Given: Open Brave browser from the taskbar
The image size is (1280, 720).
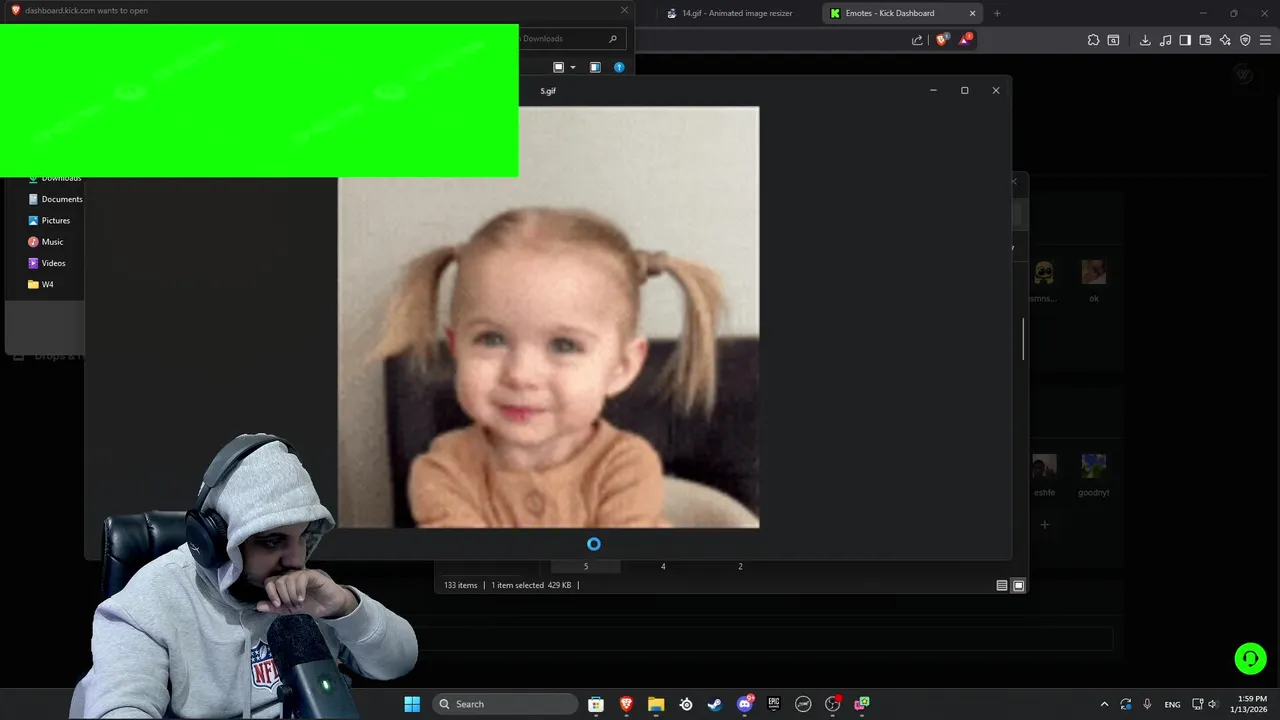Looking at the screenshot, I should click(x=626, y=704).
